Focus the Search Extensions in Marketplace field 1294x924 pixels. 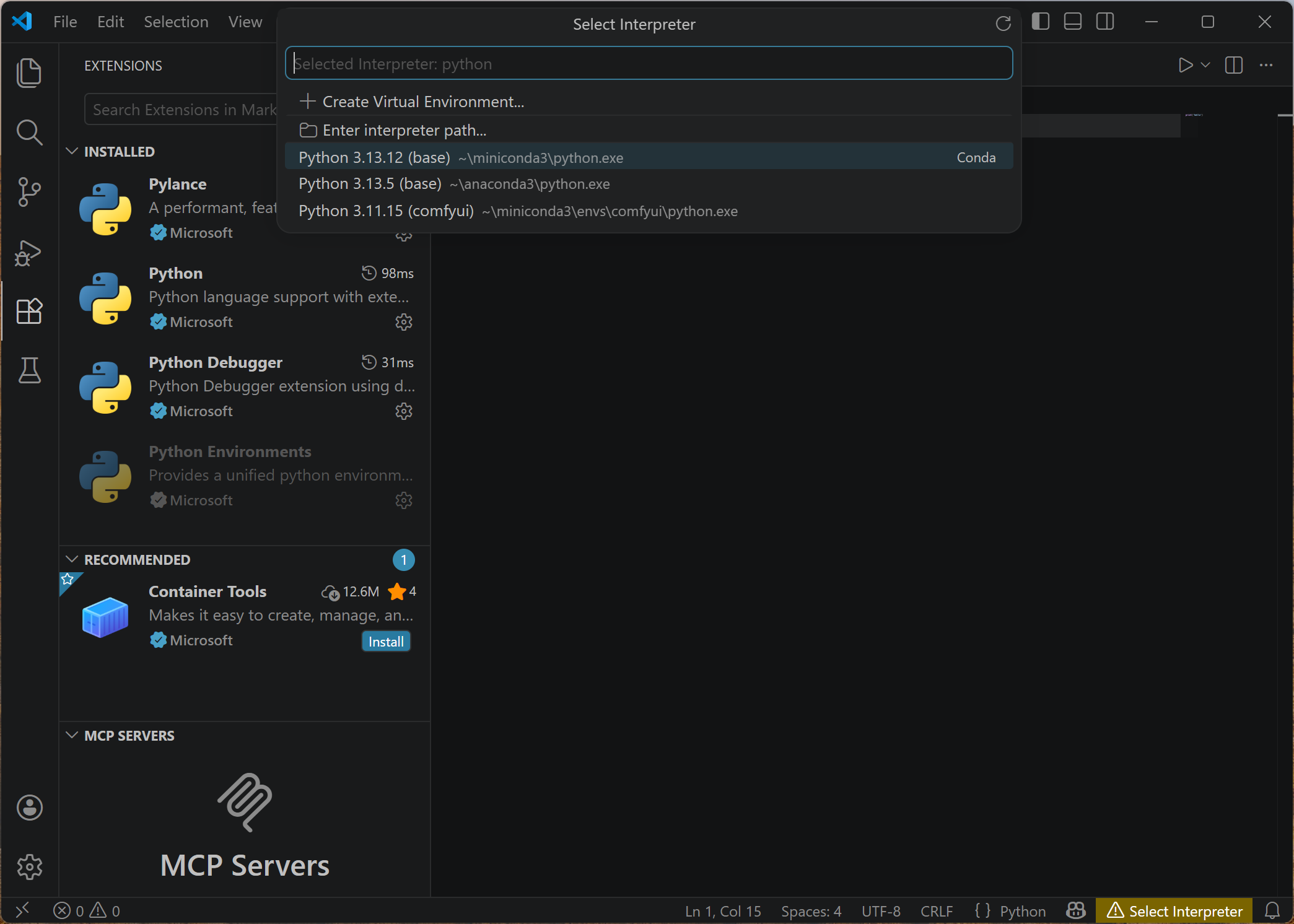[x=181, y=110]
